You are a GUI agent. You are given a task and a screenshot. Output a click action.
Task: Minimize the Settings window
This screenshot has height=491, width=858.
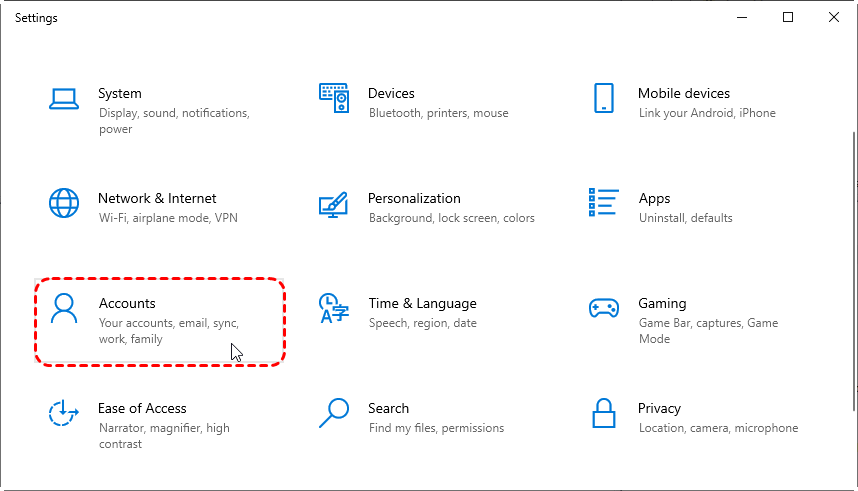(x=742, y=17)
